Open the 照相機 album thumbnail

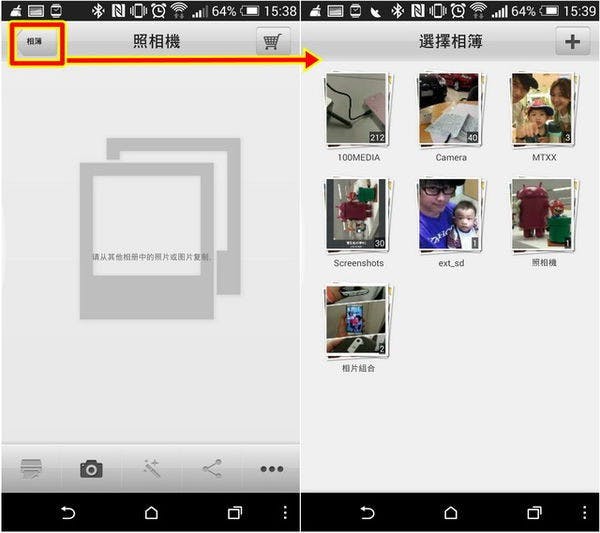pos(543,216)
